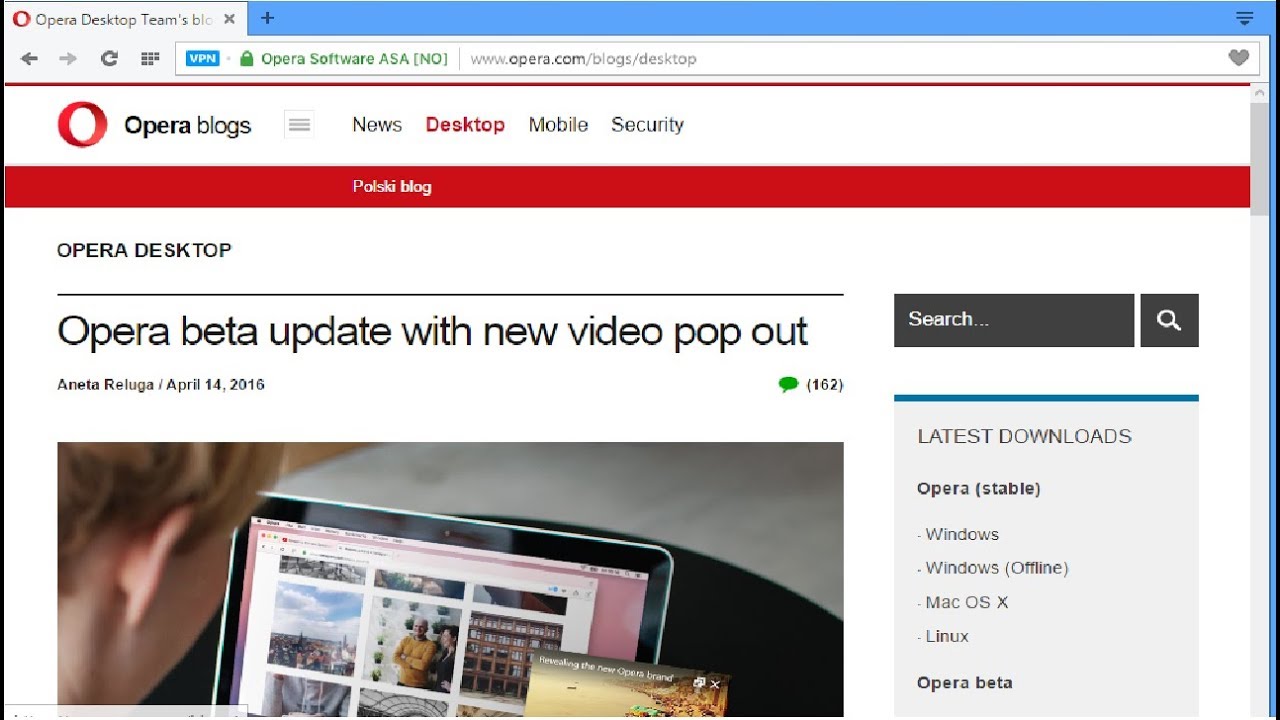Image resolution: width=1280 pixels, height=720 pixels.
Task: Open the tab menu icon at top right
Action: (1244, 18)
